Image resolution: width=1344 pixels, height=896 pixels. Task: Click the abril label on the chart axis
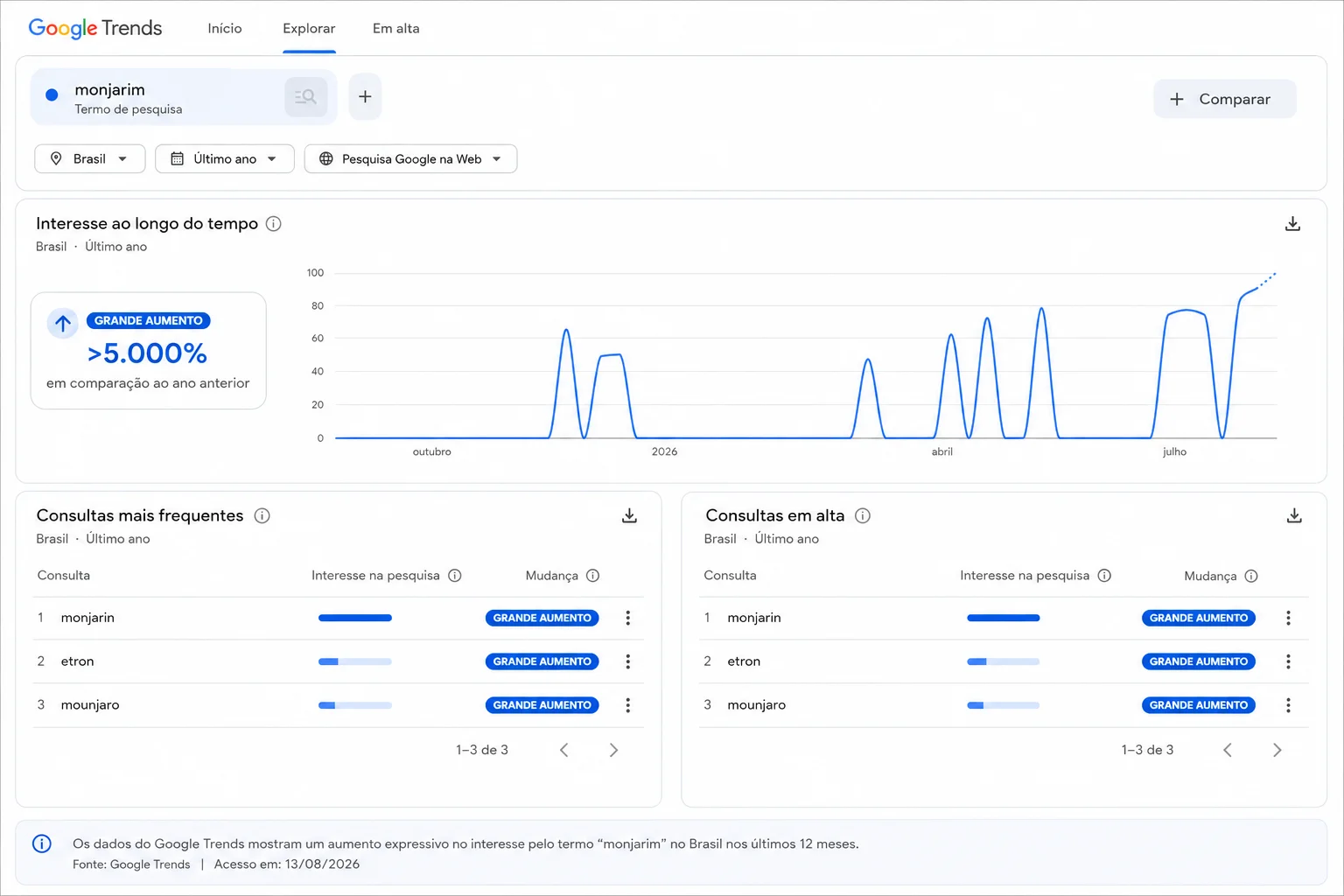point(941,452)
